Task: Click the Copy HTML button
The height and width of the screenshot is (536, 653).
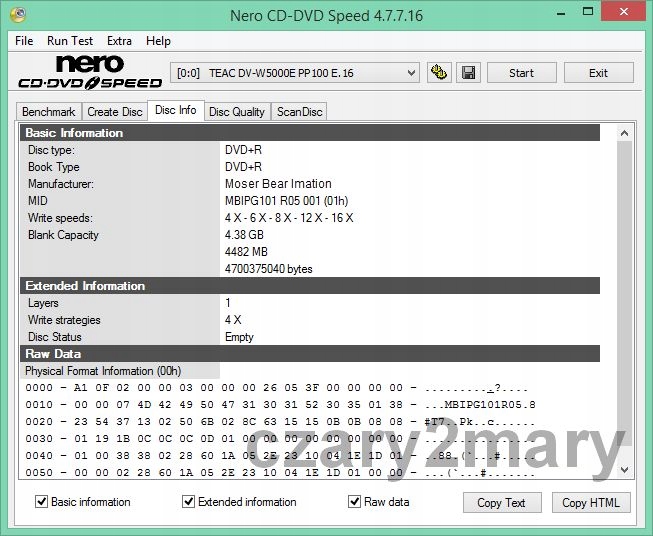Action: click(590, 502)
